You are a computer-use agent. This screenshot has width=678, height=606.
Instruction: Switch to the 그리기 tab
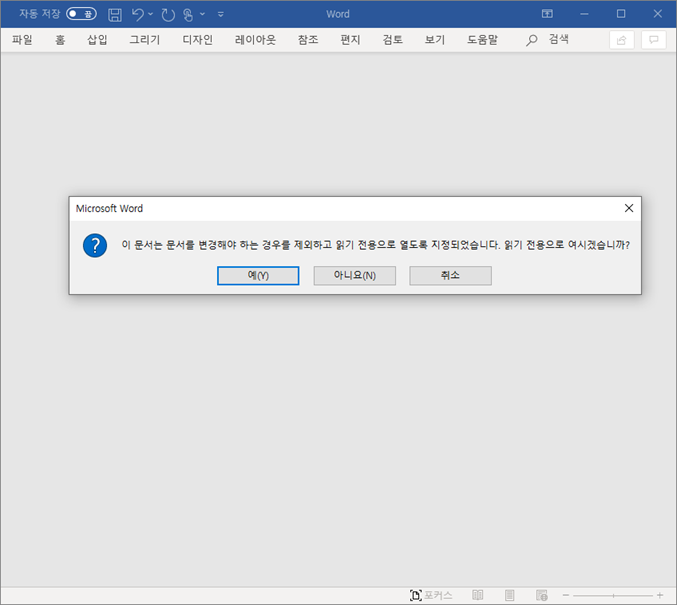tap(145, 40)
